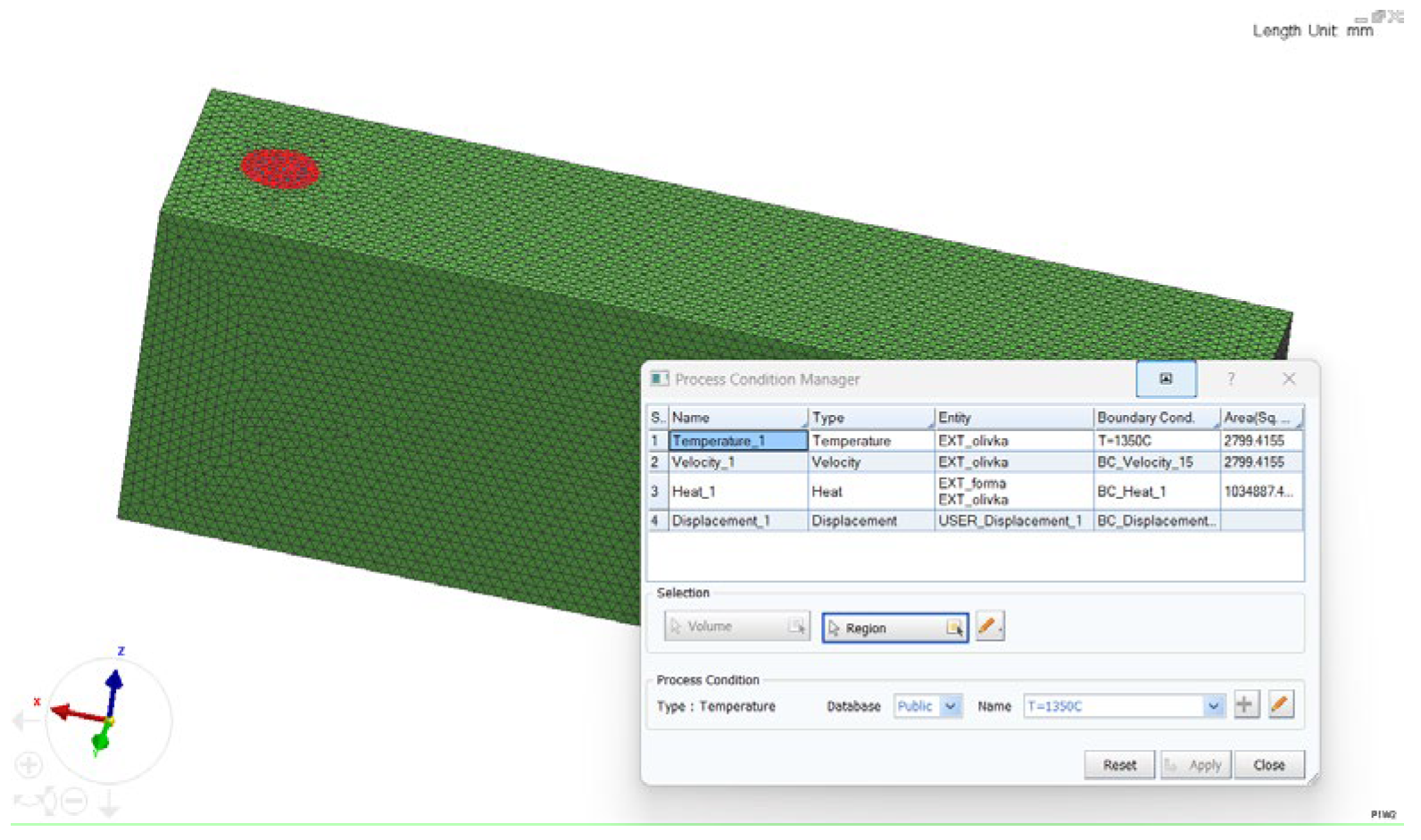
Task: Click the down arrow view navigation icon
Action: coord(109,803)
